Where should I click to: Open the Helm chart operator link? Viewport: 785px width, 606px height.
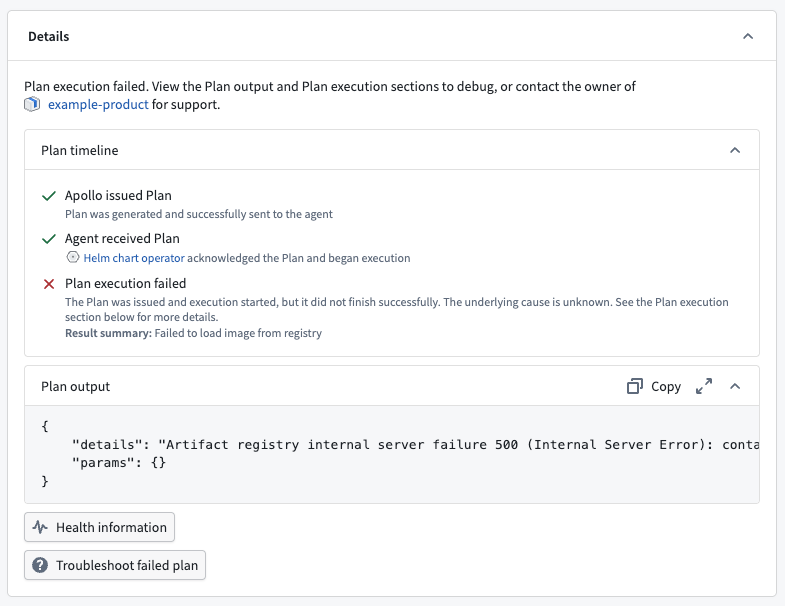[x=134, y=258]
